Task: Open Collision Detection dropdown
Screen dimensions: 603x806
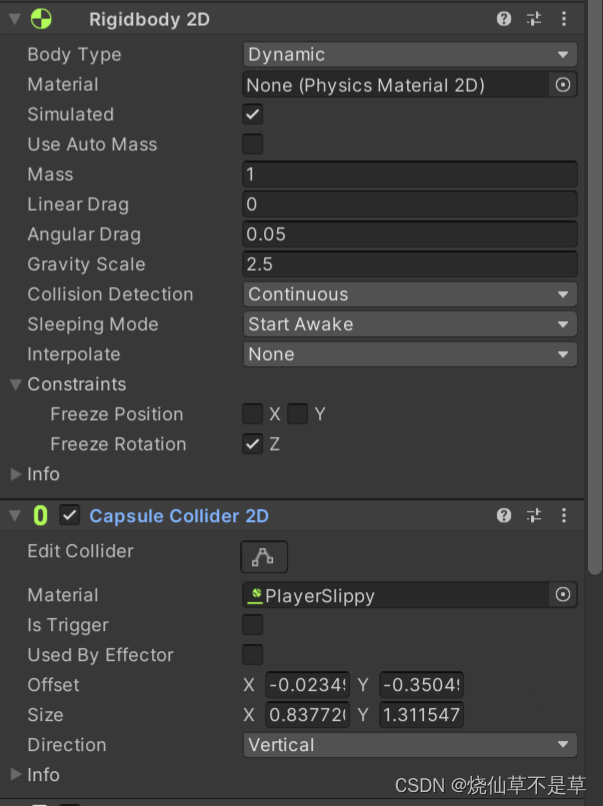Action: click(409, 295)
